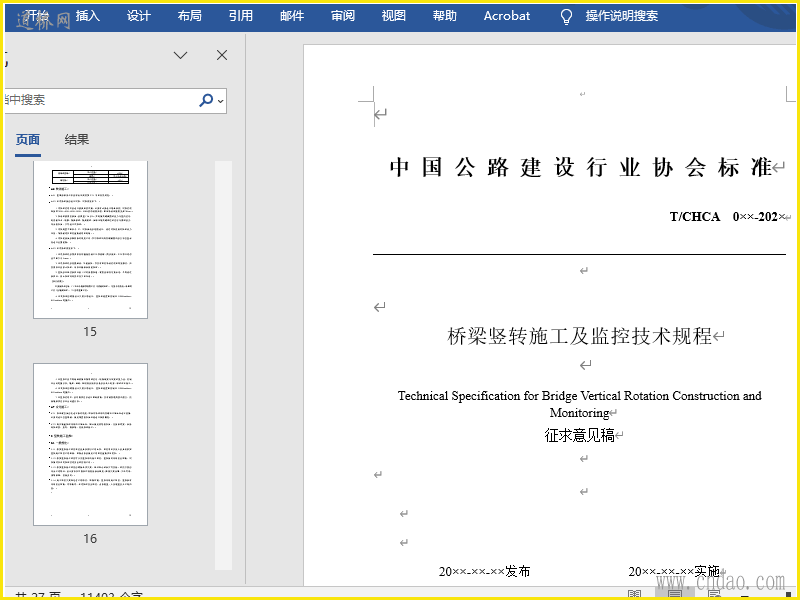
Task: Show the 页面 tab in navigation pane
Action: click(x=28, y=140)
